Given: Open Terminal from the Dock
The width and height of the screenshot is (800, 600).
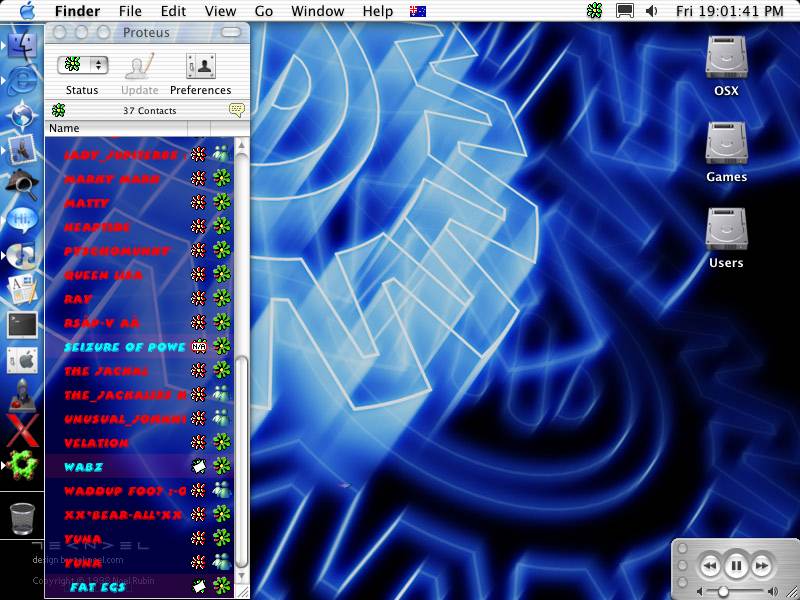Looking at the screenshot, I should click(21, 325).
